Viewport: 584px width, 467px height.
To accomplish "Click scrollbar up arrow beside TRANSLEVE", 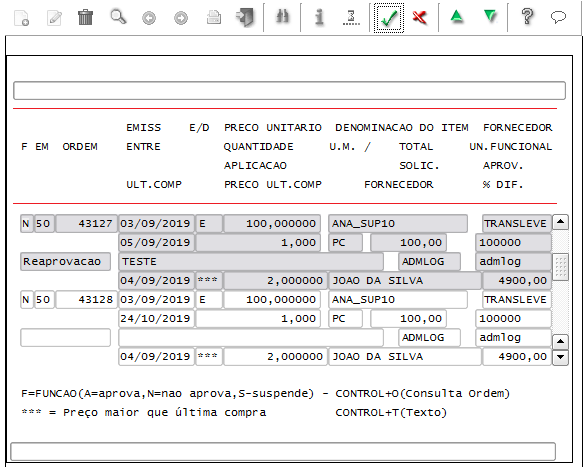I will 560,222.
